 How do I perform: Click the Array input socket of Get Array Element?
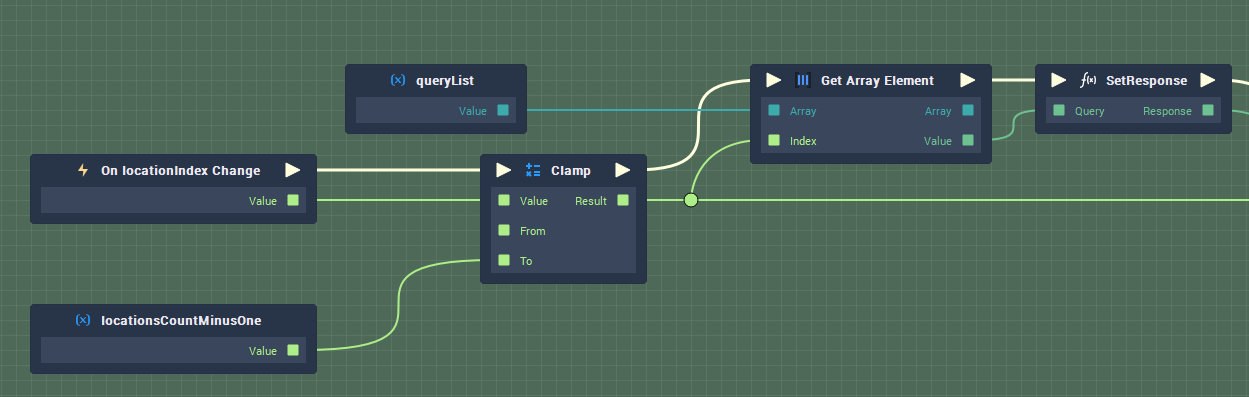tap(775, 111)
